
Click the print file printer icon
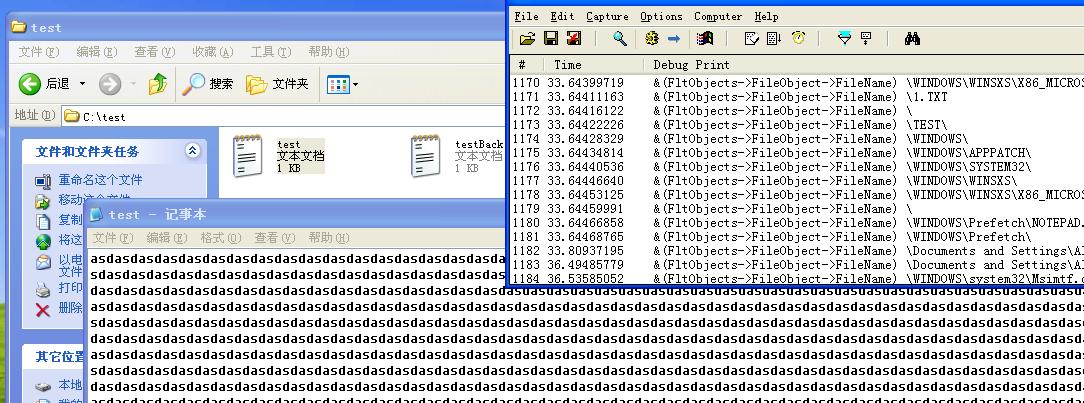(x=43, y=289)
